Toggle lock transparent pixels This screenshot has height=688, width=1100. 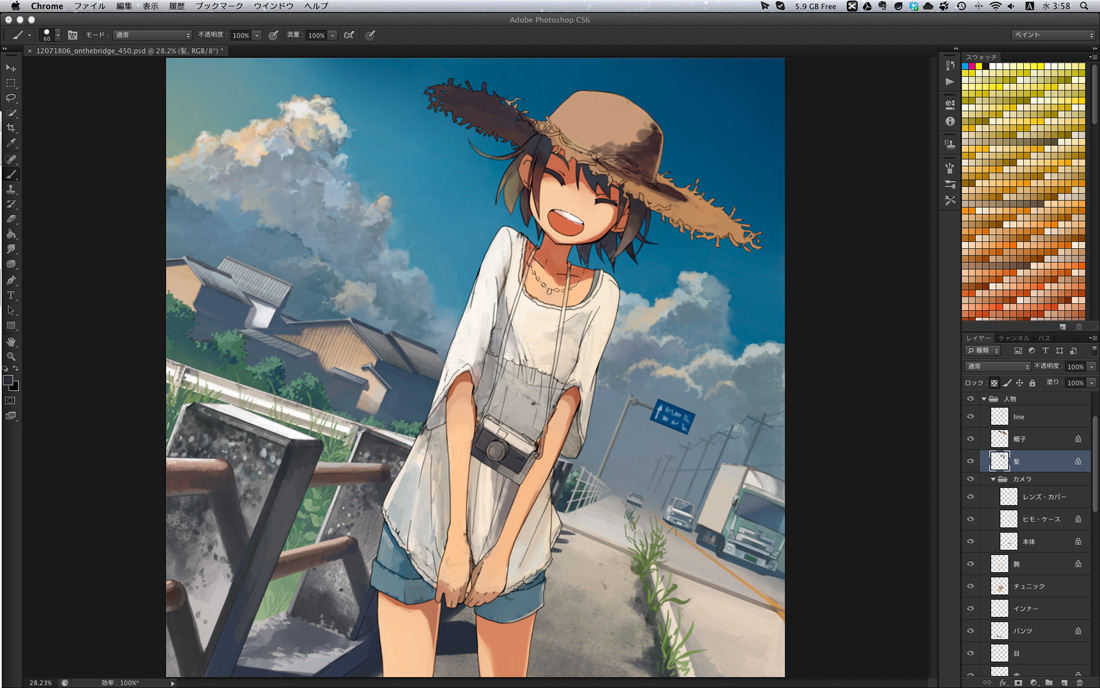pos(994,383)
